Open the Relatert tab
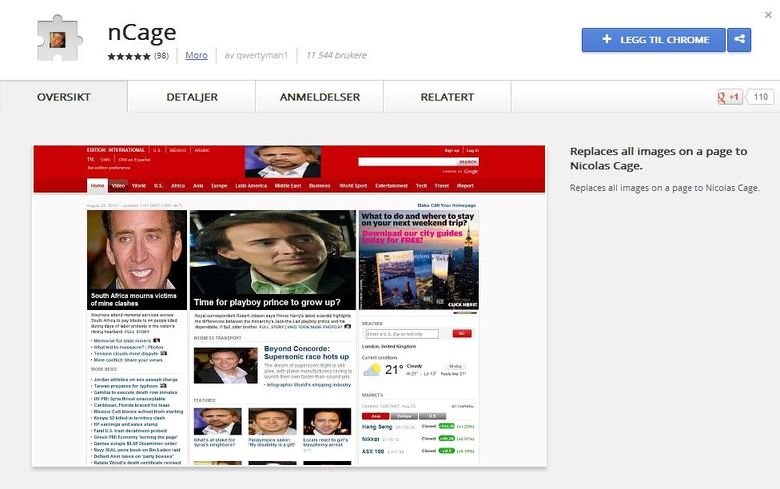This screenshot has width=780, height=489. tap(447, 97)
